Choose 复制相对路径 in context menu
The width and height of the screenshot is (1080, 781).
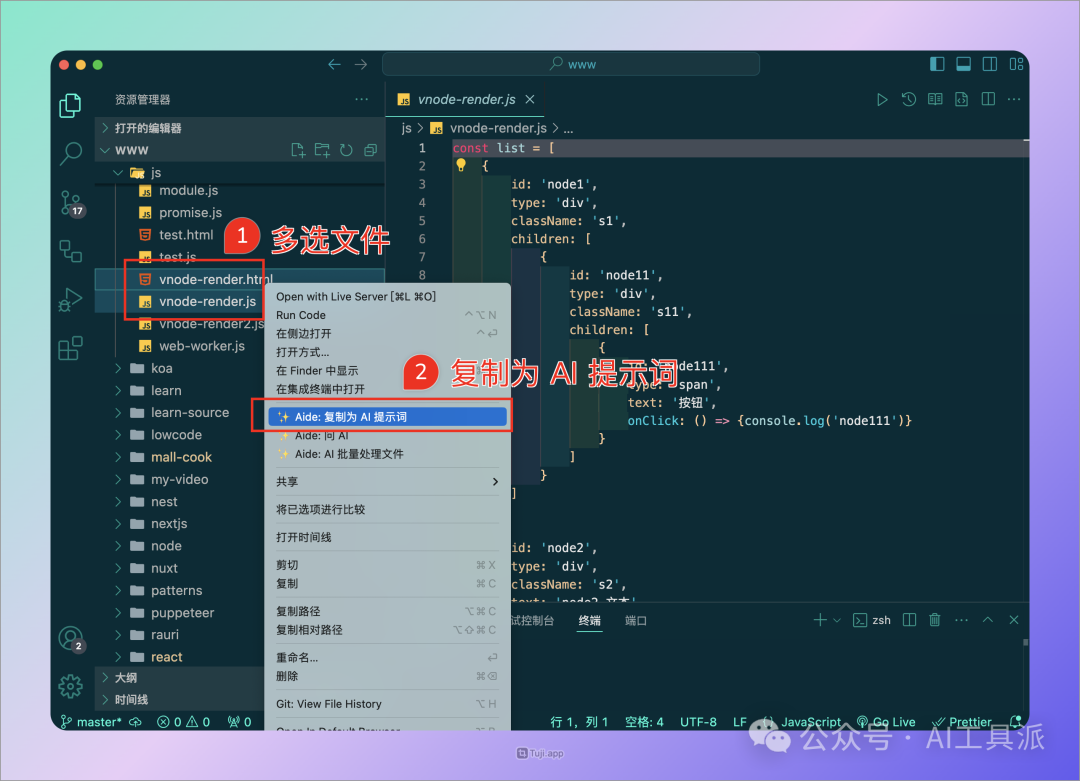click(387, 630)
